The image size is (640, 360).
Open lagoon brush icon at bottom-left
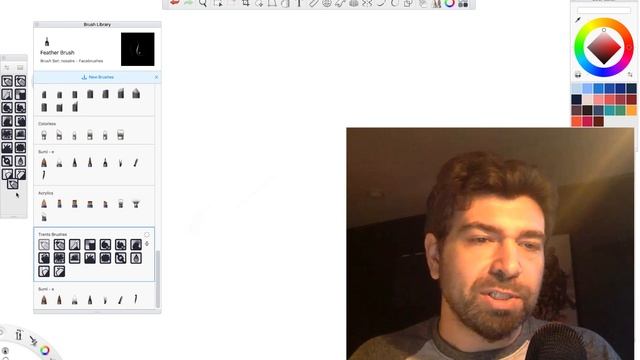tap(33, 340)
